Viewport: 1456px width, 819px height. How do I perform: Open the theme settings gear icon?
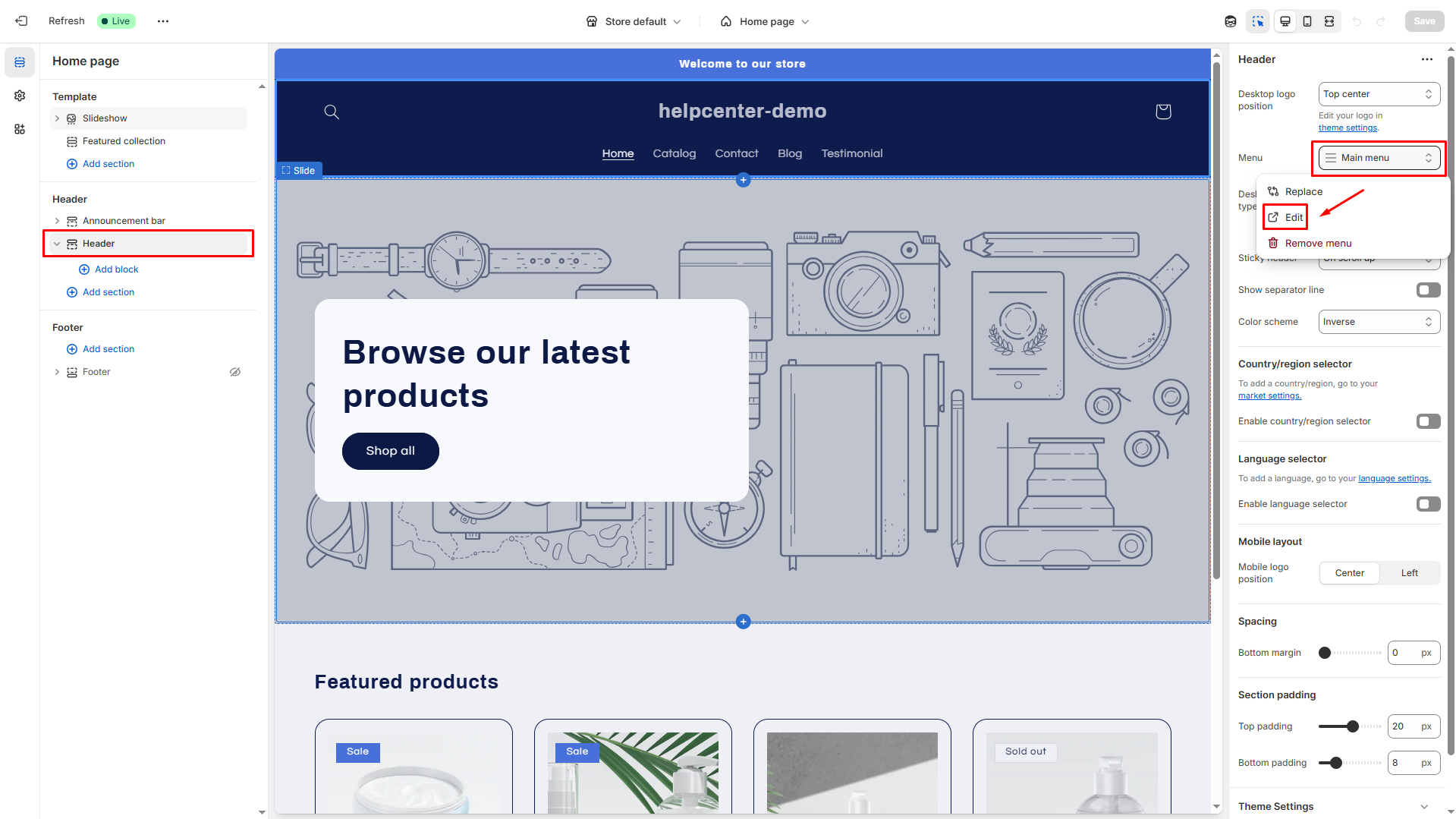point(20,96)
